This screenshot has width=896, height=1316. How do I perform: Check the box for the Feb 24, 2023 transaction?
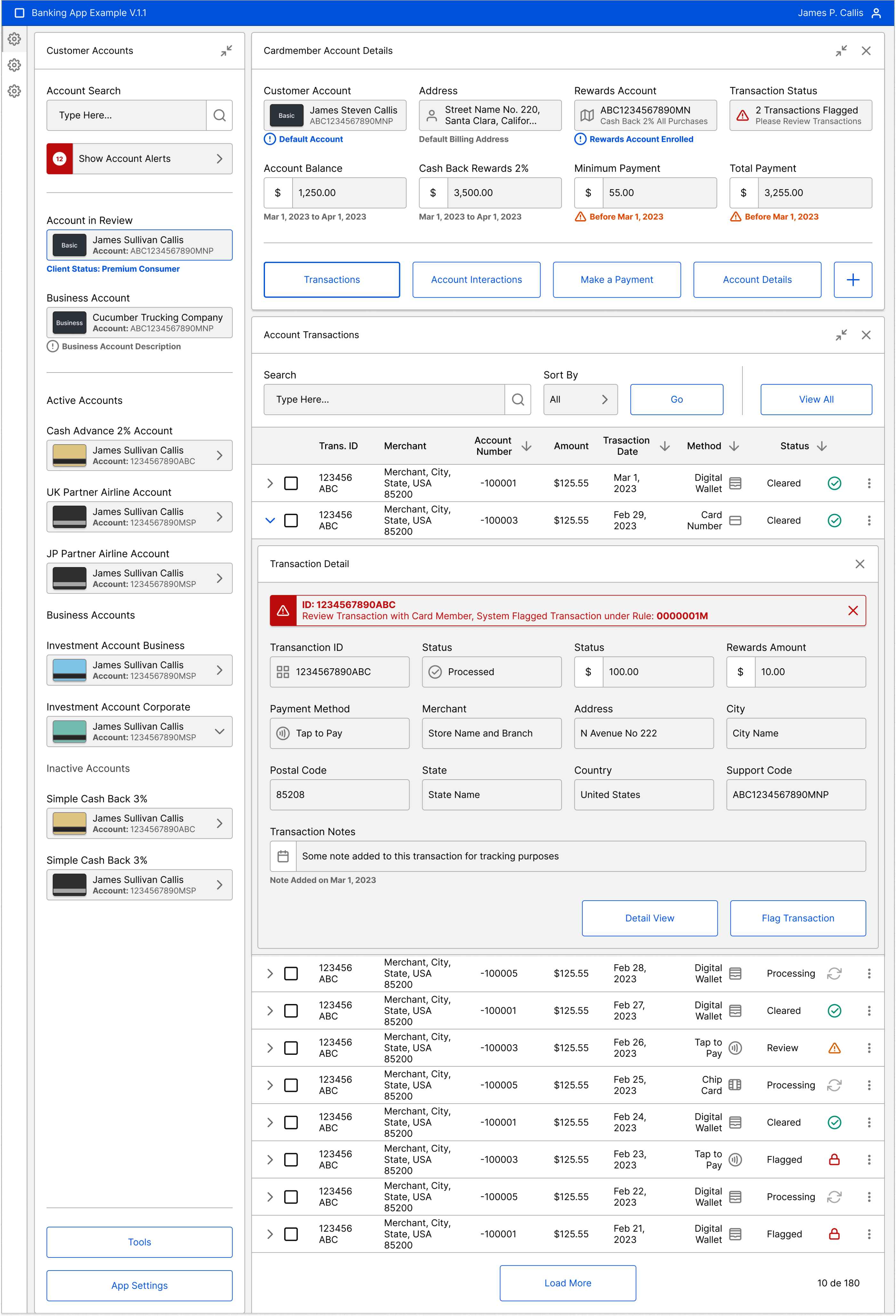tap(291, 1123)
